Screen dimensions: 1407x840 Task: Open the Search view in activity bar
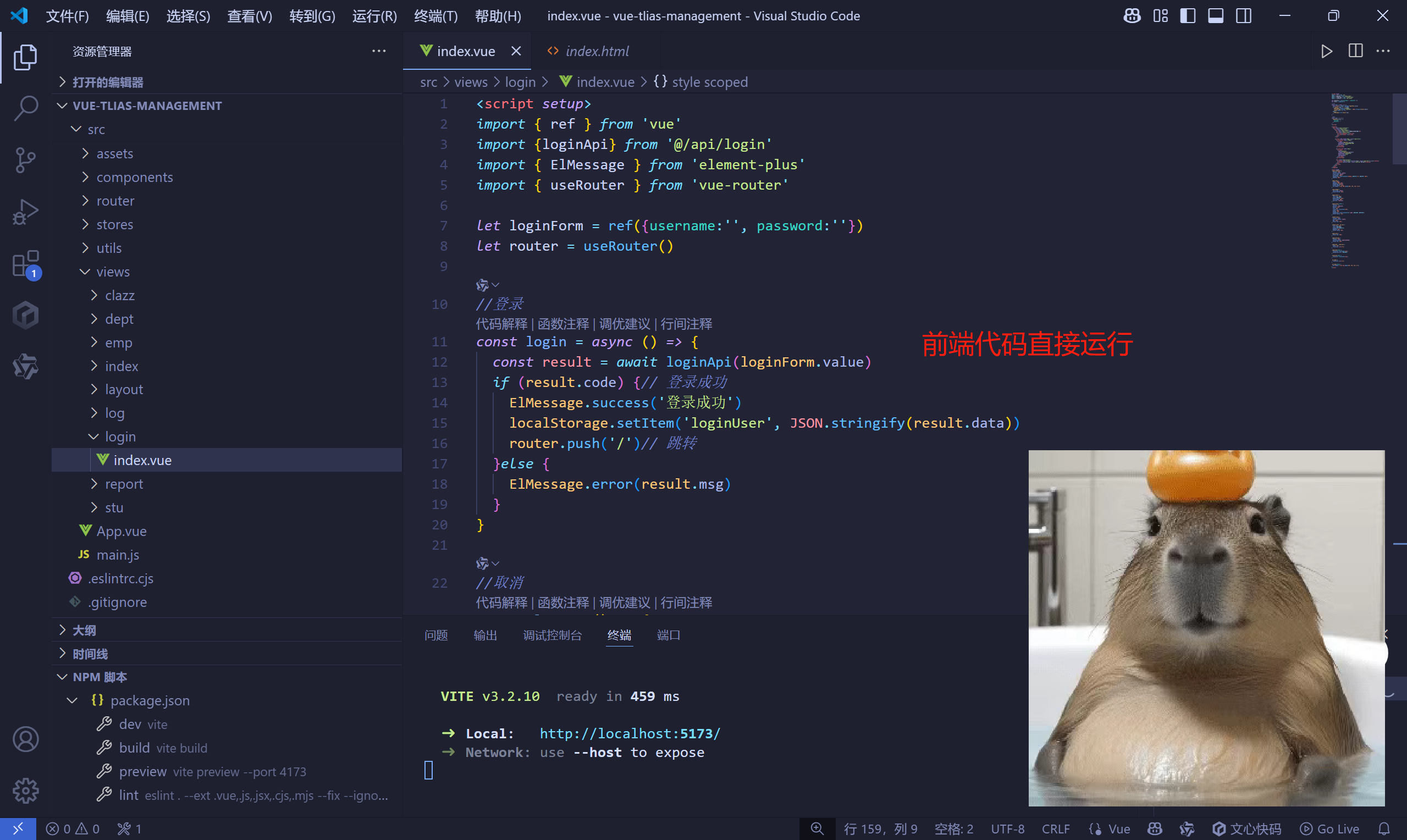[x=25, y=108]
